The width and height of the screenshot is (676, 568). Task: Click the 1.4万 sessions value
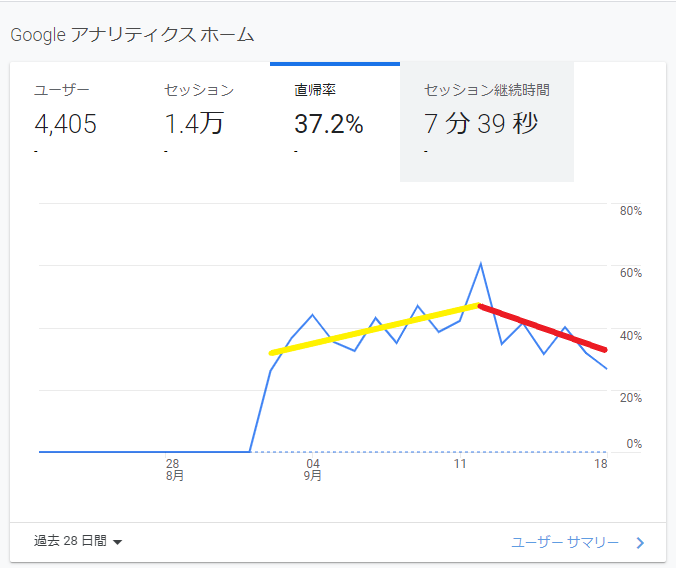point(194,126)
